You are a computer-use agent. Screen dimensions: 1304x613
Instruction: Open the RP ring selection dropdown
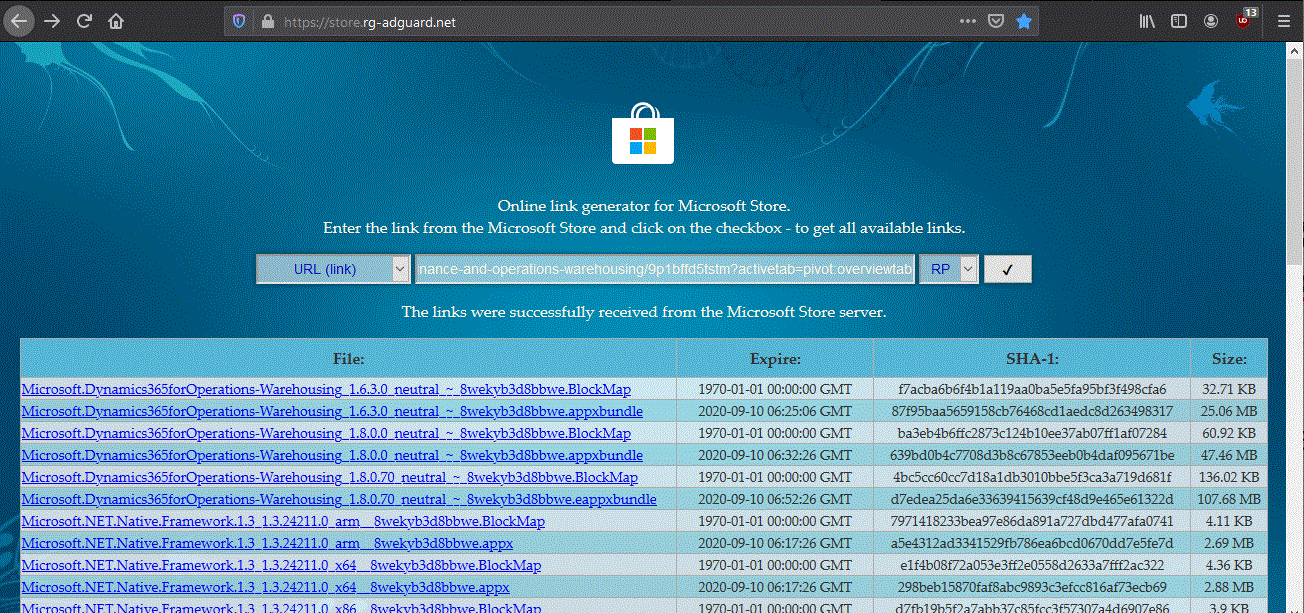948,269
